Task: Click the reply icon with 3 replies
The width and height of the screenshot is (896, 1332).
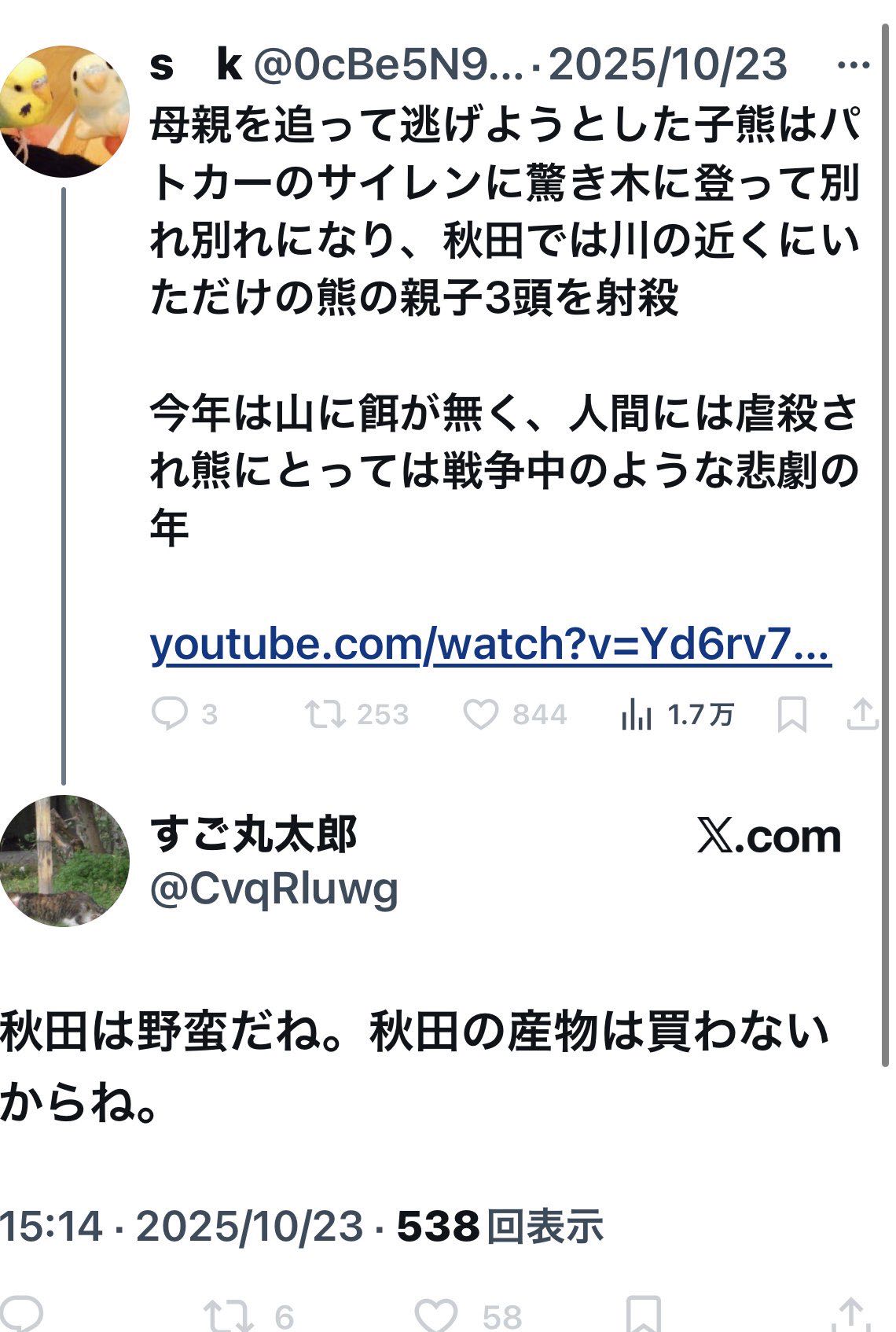Action: [x=169, y=714]
